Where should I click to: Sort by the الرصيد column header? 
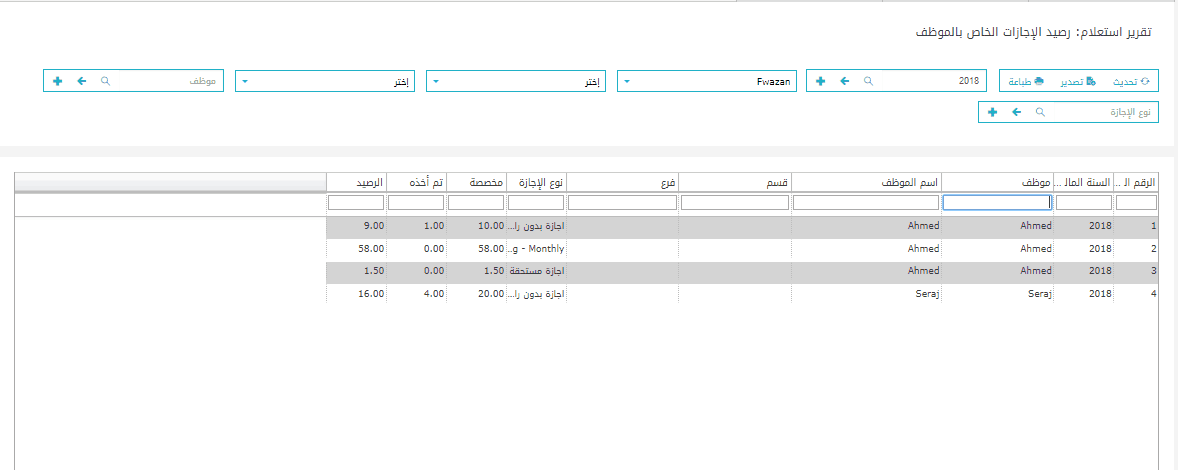point(356,182)
